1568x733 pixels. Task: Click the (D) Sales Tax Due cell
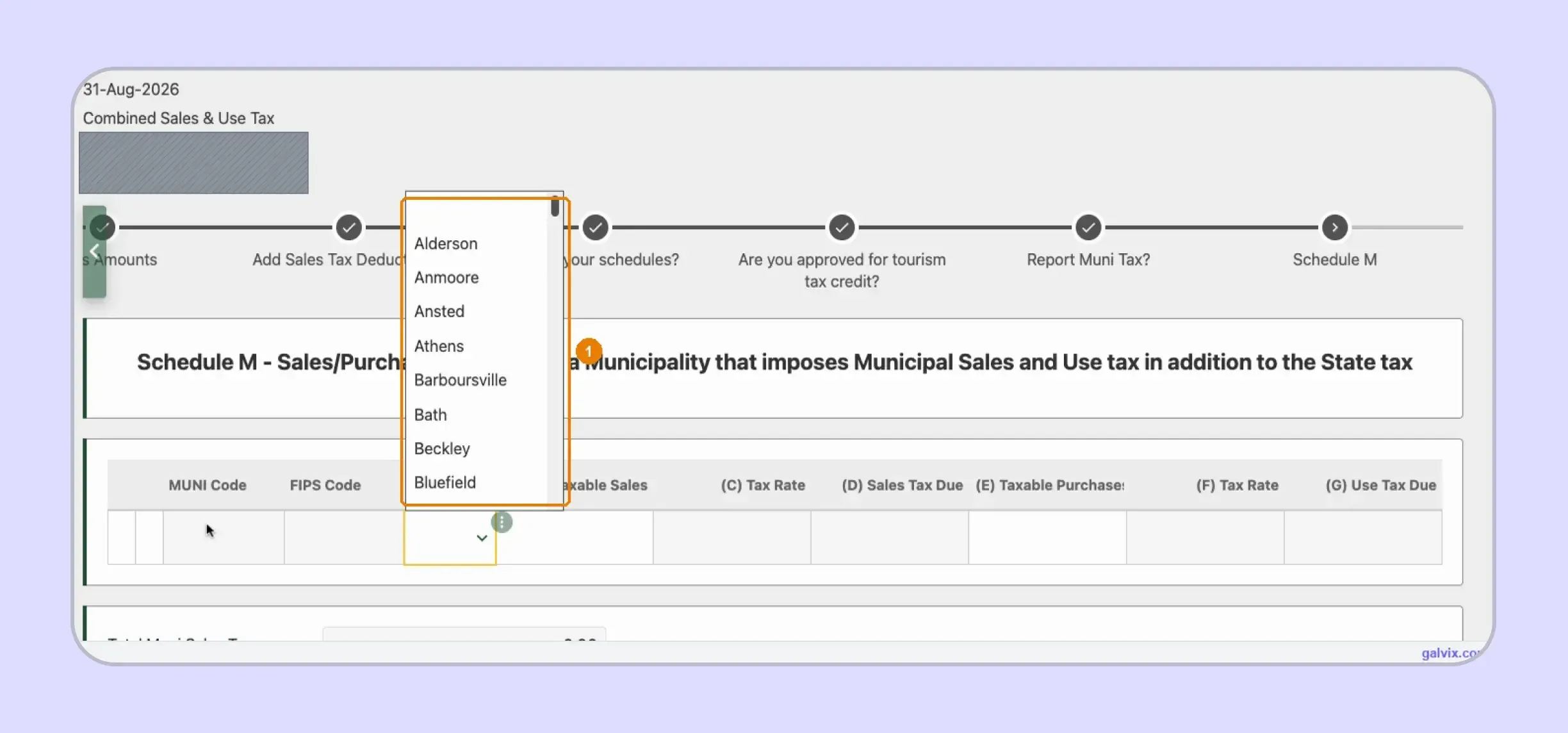[890, 538]
